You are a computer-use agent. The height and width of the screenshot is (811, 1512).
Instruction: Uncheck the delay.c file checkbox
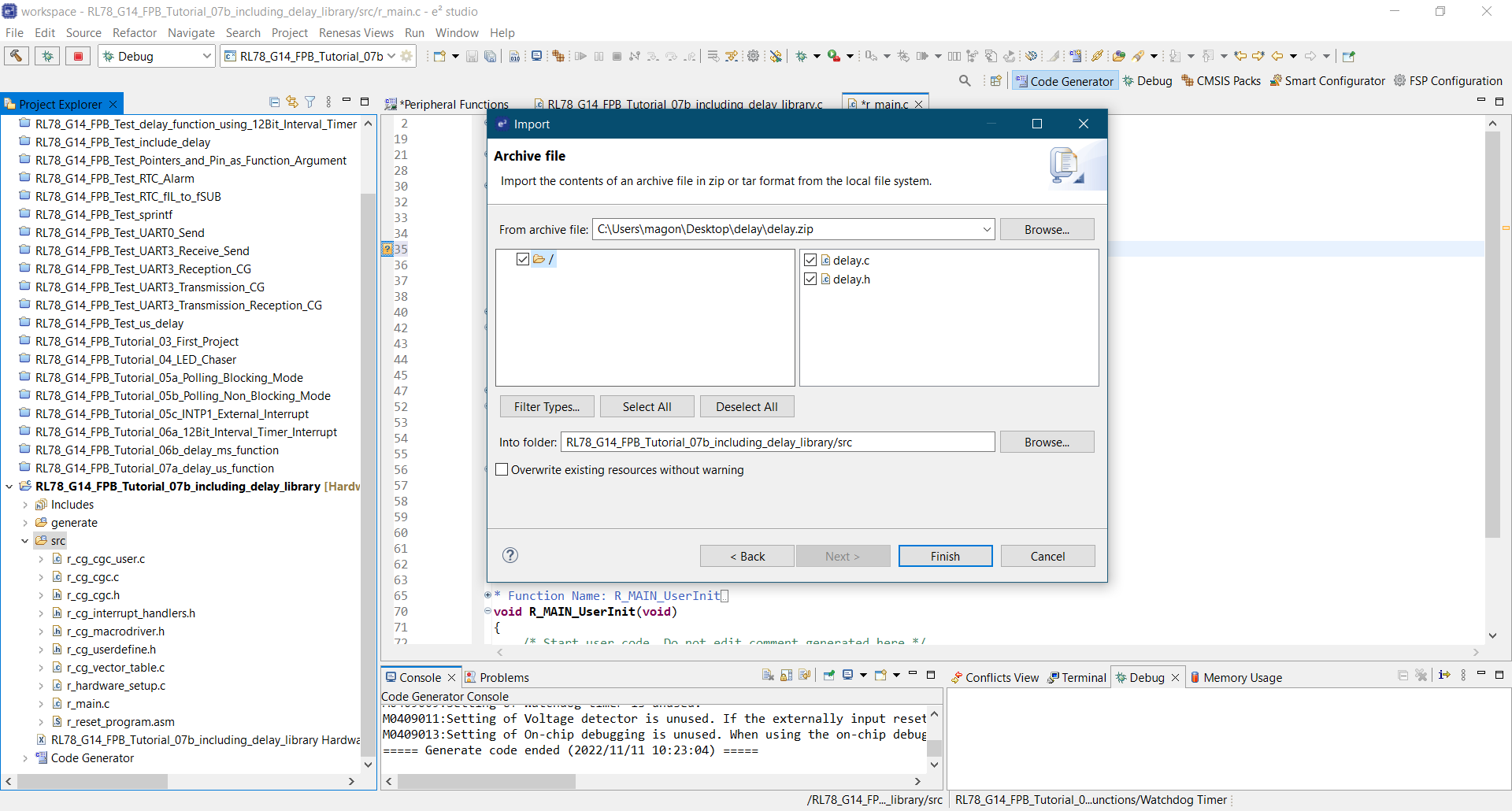[810, 261]
